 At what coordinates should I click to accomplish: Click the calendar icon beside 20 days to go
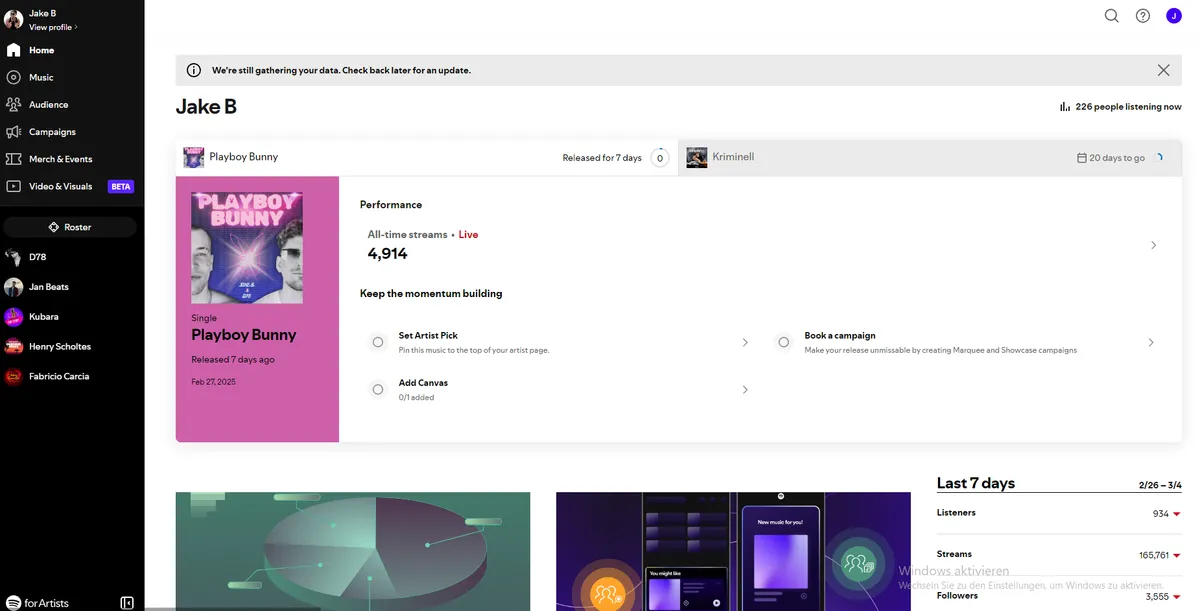click(1081, 158)
